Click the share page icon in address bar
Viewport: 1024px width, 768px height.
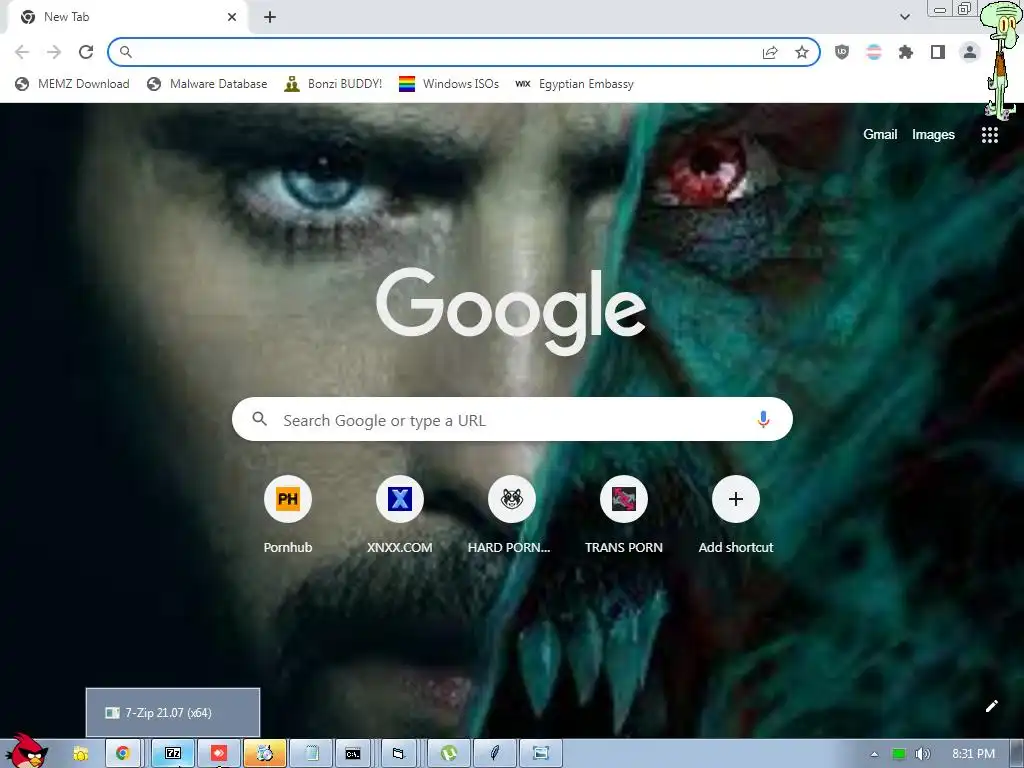tap(770, 52)
